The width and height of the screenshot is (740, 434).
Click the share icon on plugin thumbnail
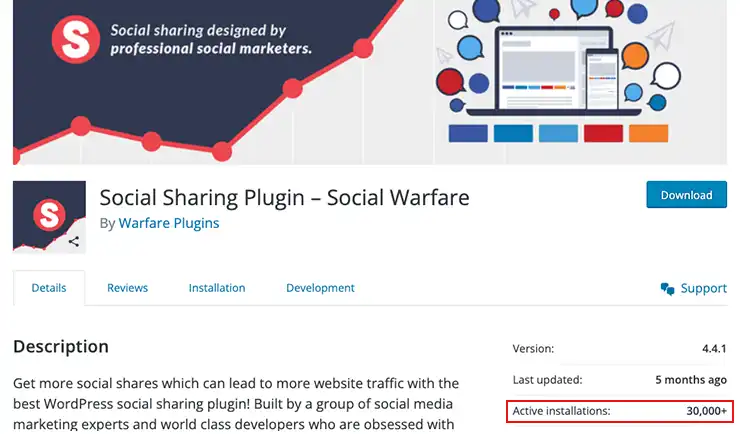pyautogui.click(x=74, y=242)
